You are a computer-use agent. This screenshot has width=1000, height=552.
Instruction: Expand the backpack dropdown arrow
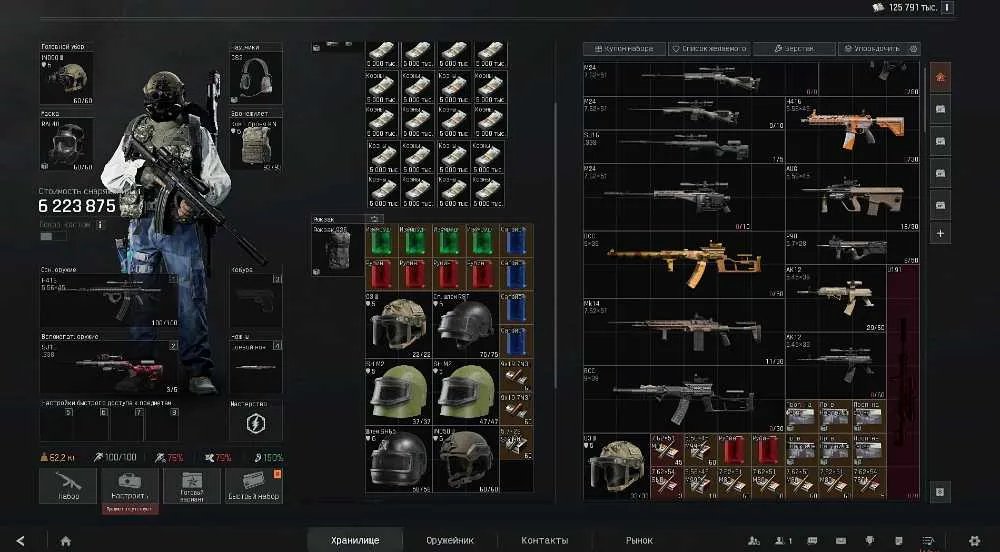(373, 219)
